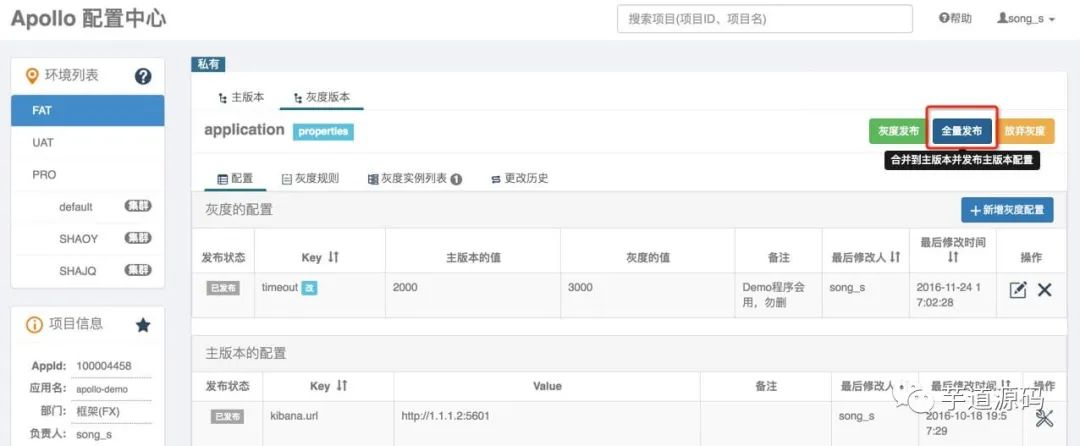1080x446 pixels.
Task: Open the song_s user dropdown
Action: coord(1026,19)
